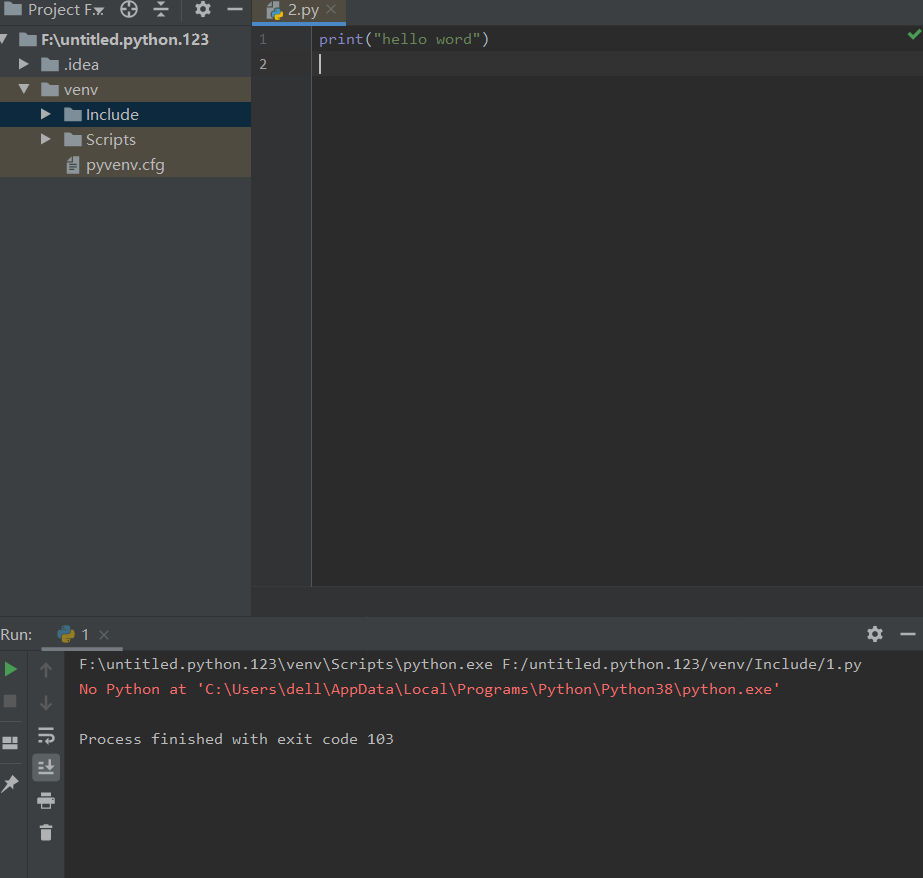Viewport: 923px width, 878px height.
Task: Close the 2.py editor tab
Action: 331,9
